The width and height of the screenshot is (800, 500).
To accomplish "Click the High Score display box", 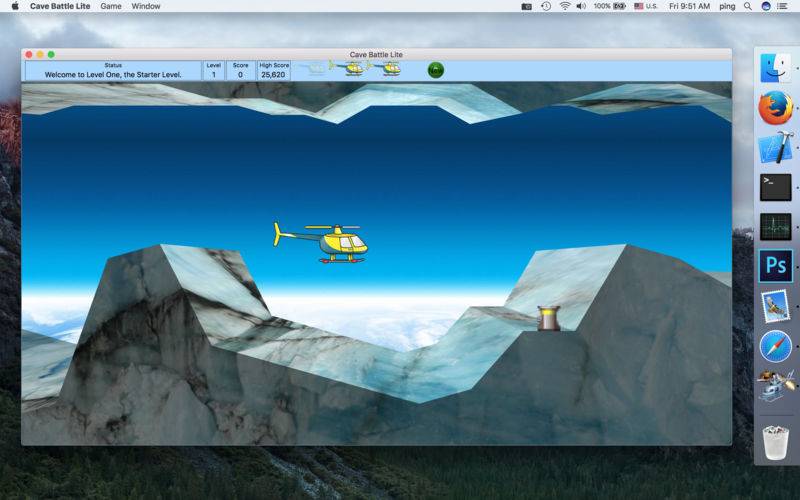I will [273, 70].
